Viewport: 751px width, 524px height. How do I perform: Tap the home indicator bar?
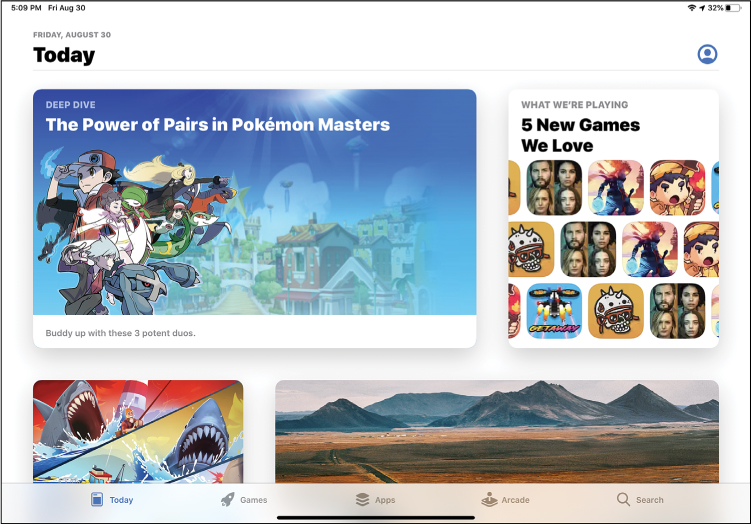click(376, 517)
